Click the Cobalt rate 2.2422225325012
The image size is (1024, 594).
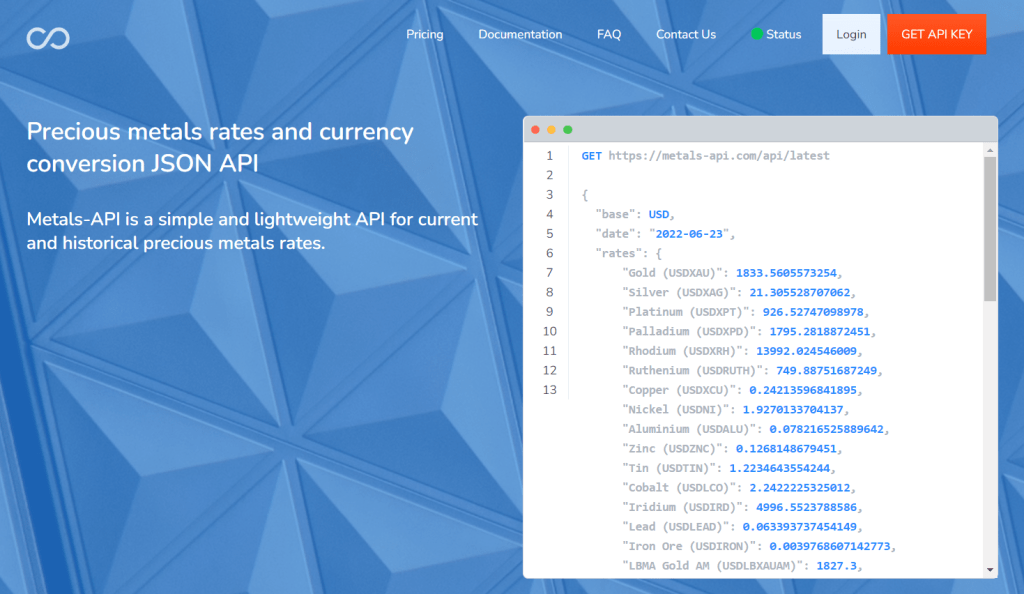tap(800, 488)
